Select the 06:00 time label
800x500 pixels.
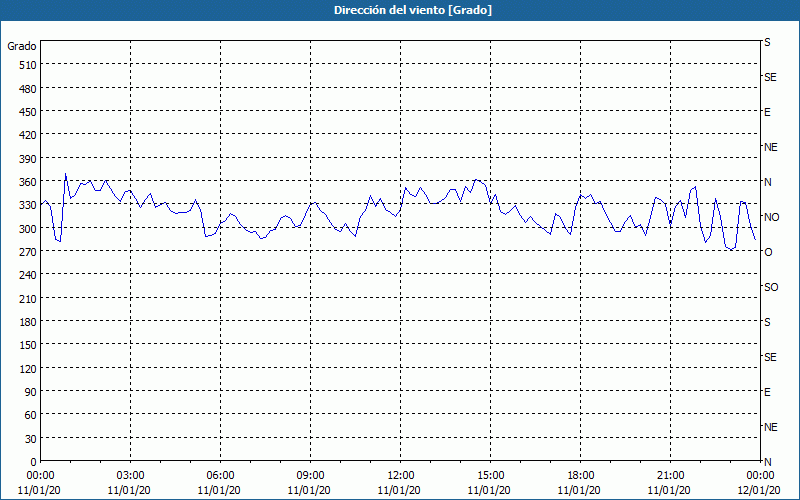click(x=220, y=476)
